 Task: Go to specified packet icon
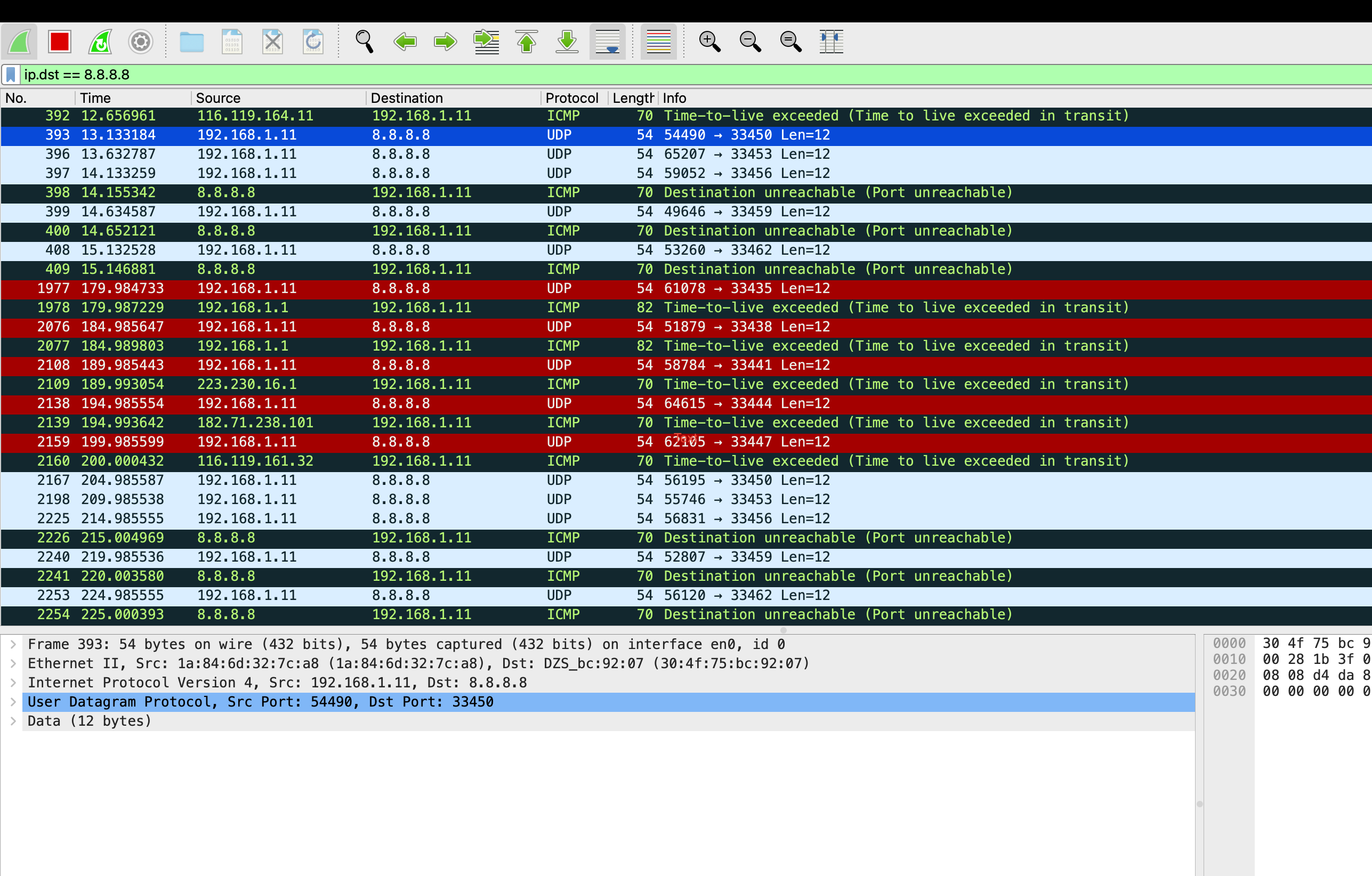486,42
